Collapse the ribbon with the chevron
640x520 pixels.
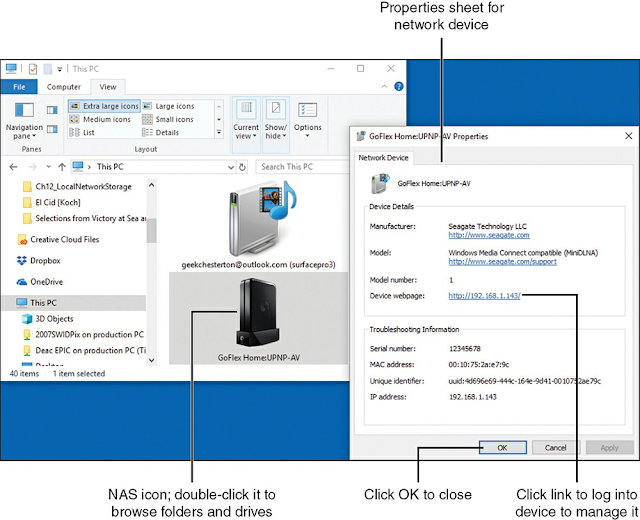(384, 87)
